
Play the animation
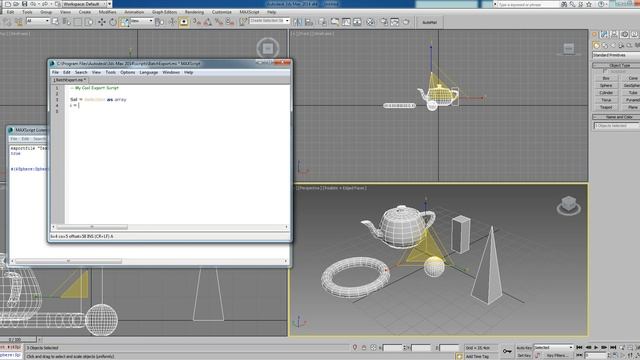[x=596, y=347]
